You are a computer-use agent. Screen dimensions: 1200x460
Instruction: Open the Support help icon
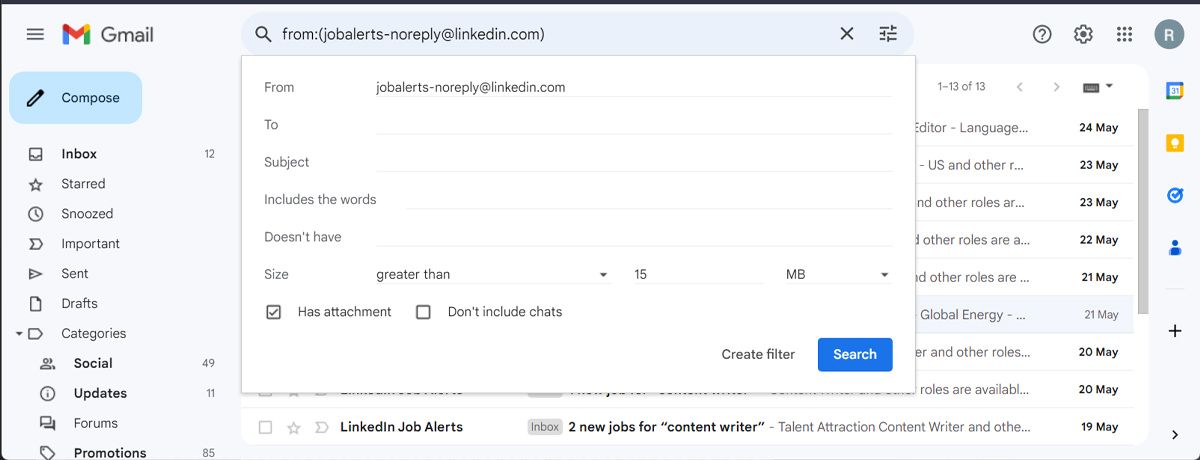pos(1042,34)
